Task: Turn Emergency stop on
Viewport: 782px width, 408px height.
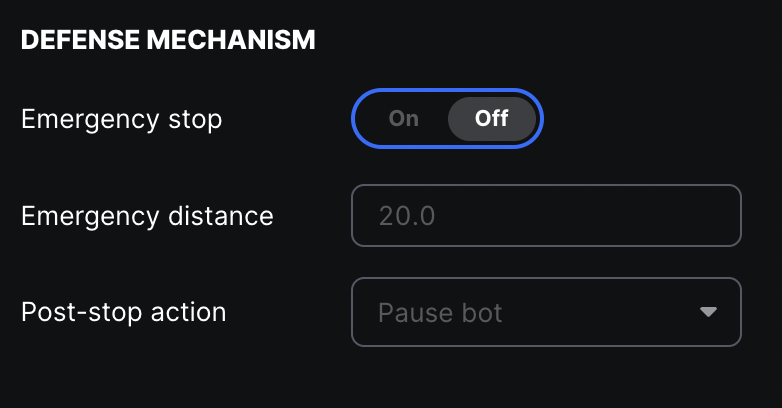Action: click(404, 119)
